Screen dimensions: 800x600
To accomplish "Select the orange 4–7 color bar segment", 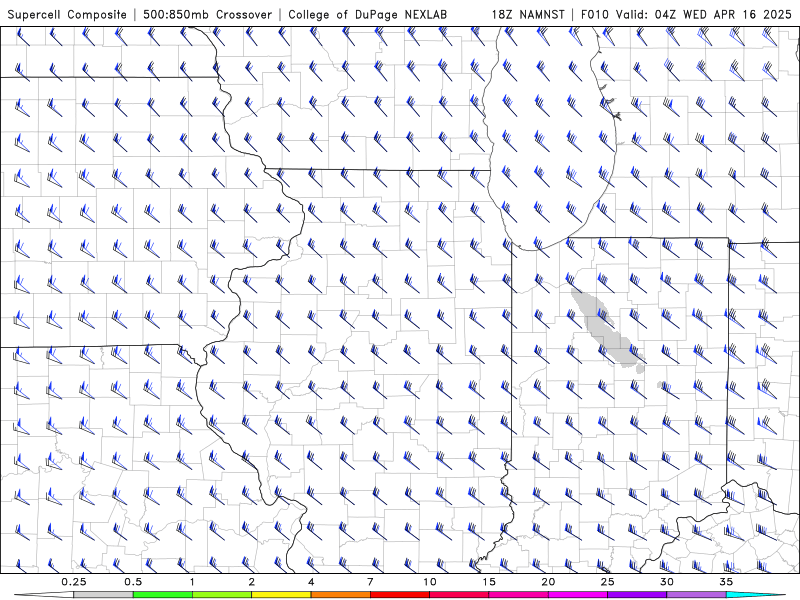I will pos(340,595).
